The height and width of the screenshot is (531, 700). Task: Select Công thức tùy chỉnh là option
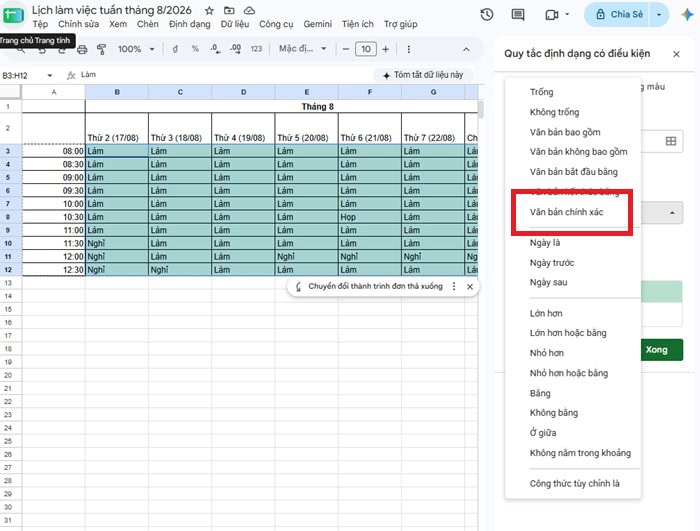click(573, 484)
